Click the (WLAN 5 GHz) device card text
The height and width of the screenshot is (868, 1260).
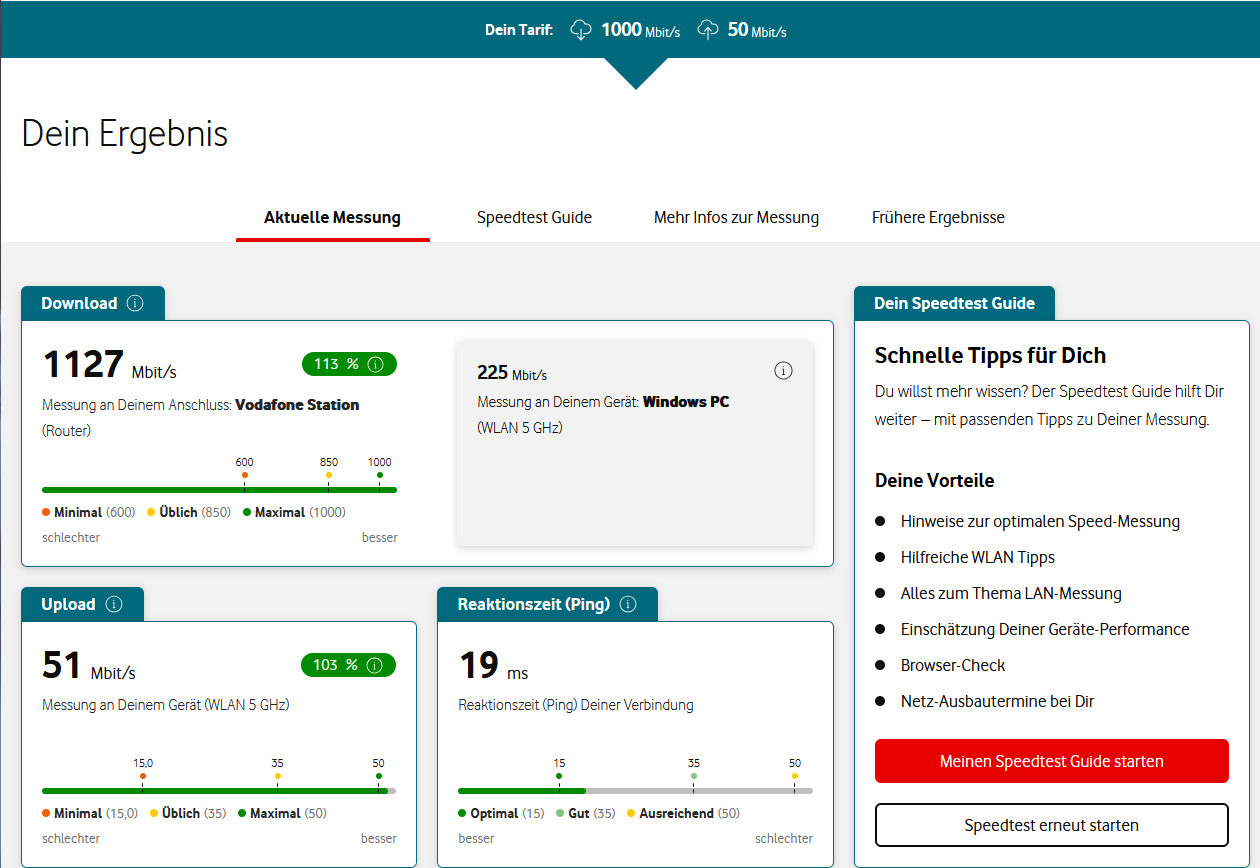click(520, 428)
